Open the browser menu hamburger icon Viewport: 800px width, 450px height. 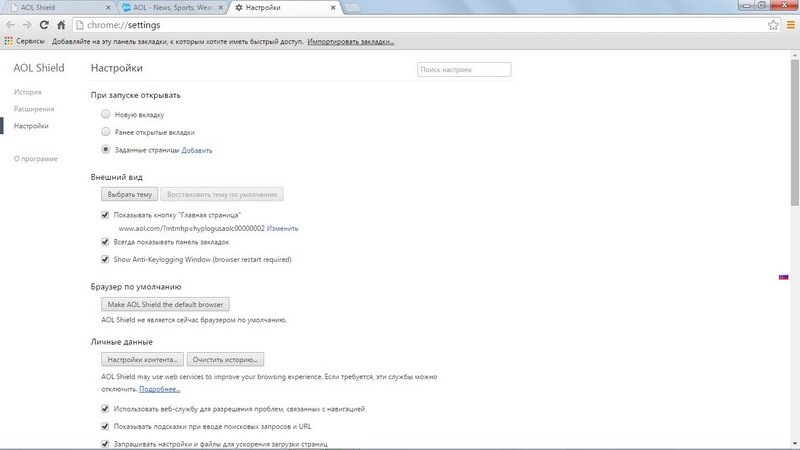click(791, 25)
